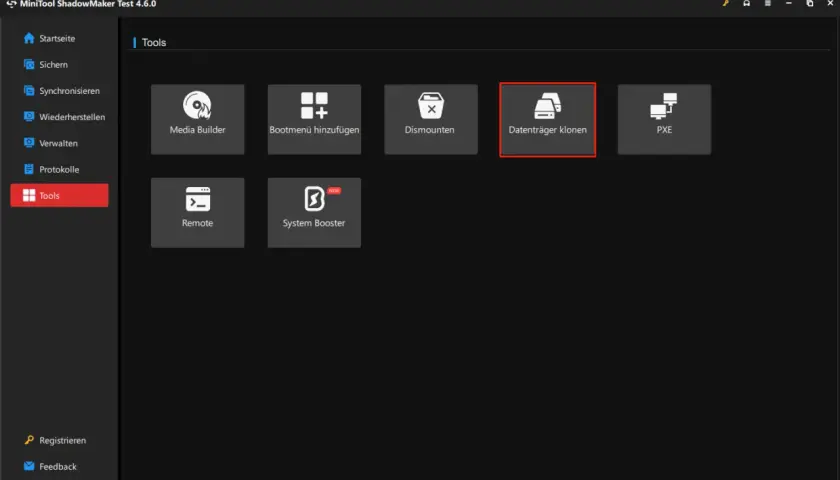The height and width of the screenshot is (480, 840).
Task: Open the Dismounten tool tile
Action: pyautogui.click(x=431, y=119)
